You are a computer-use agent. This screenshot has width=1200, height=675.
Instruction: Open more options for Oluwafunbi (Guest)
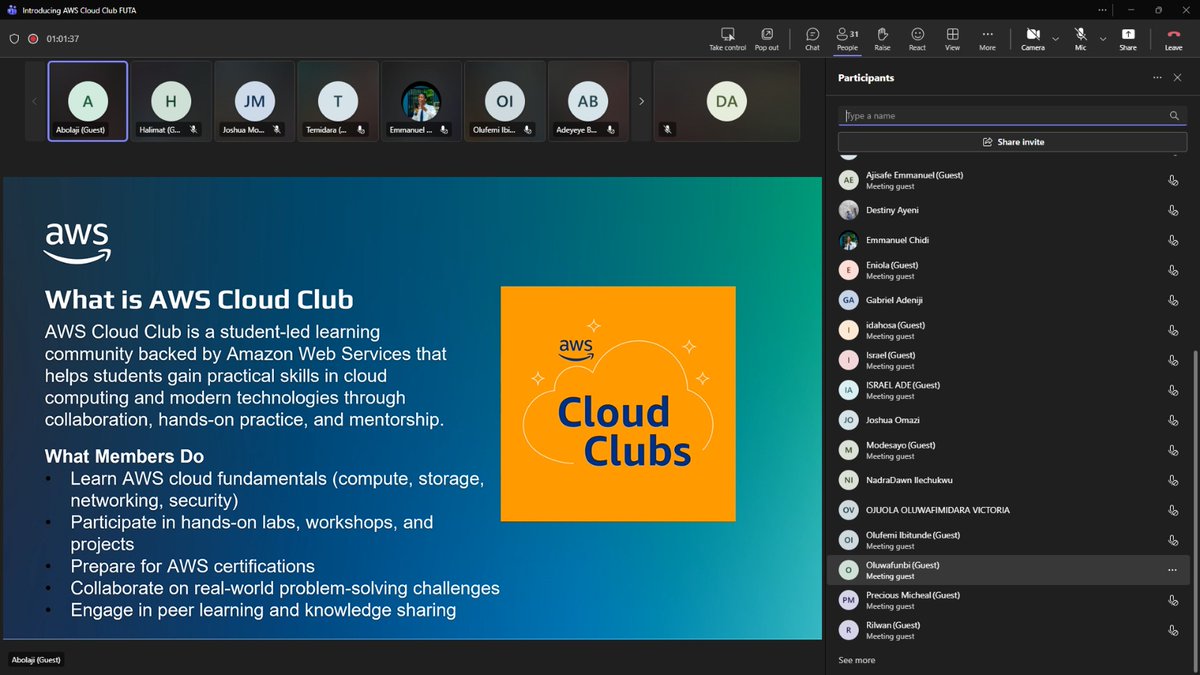pos(1172,570)
